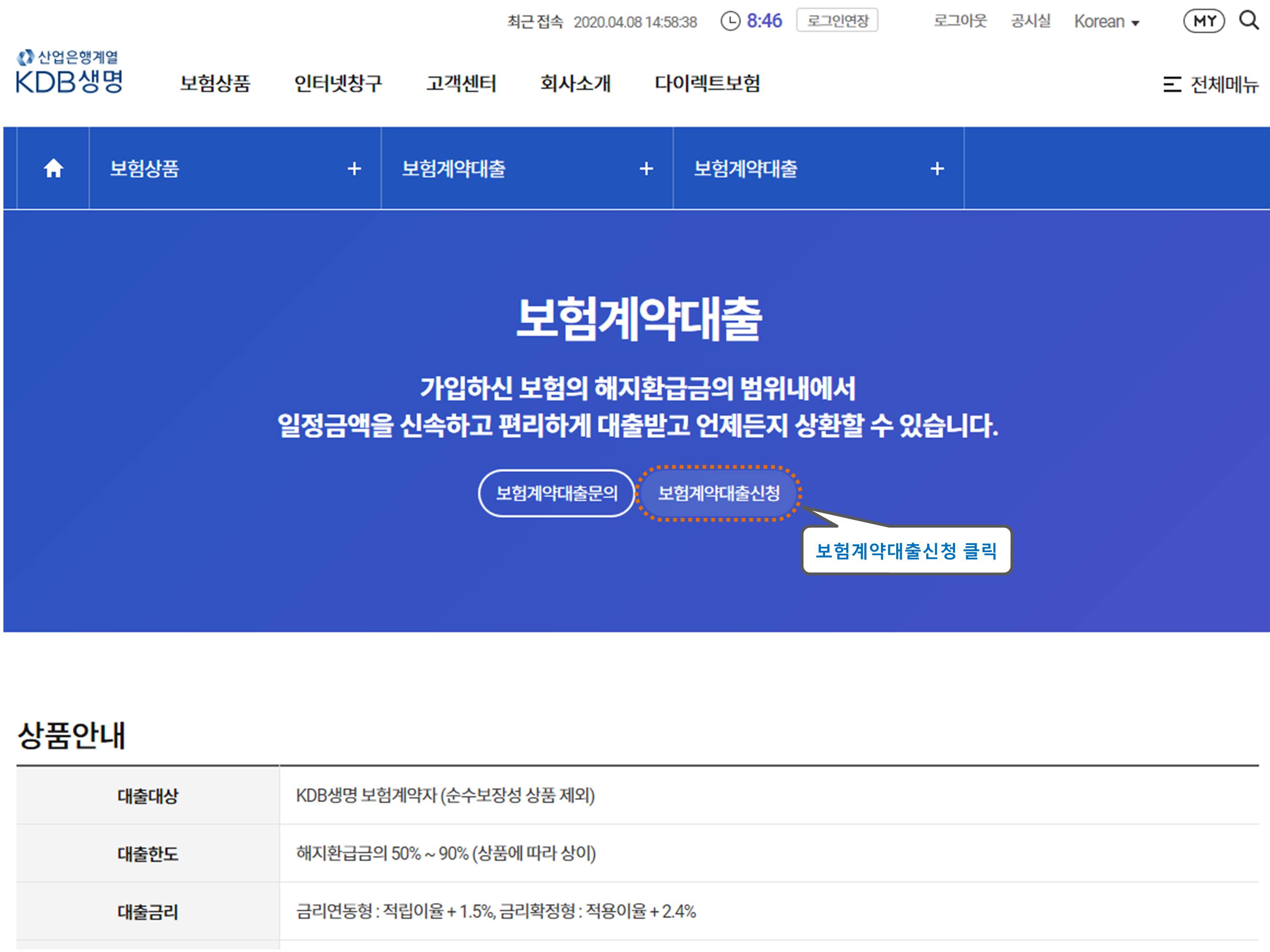Click the MY page icon
This screenshot has height=952, width=1270.
(1204, 21)
